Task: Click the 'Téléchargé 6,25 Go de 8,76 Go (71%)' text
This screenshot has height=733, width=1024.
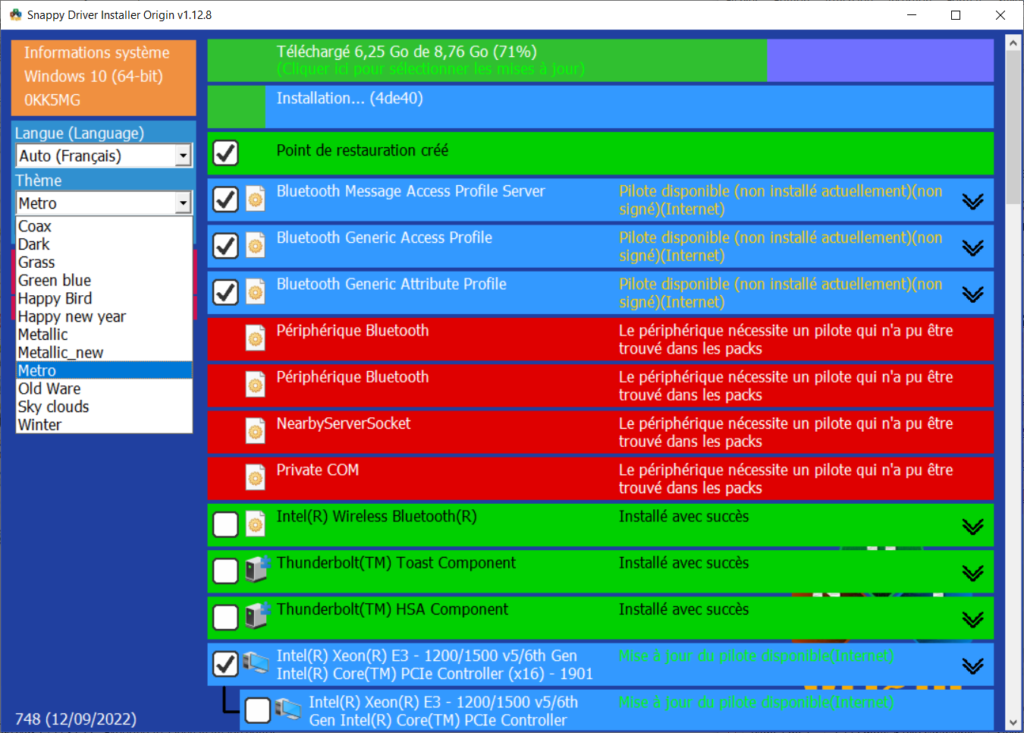Action: tap(406, 52)
